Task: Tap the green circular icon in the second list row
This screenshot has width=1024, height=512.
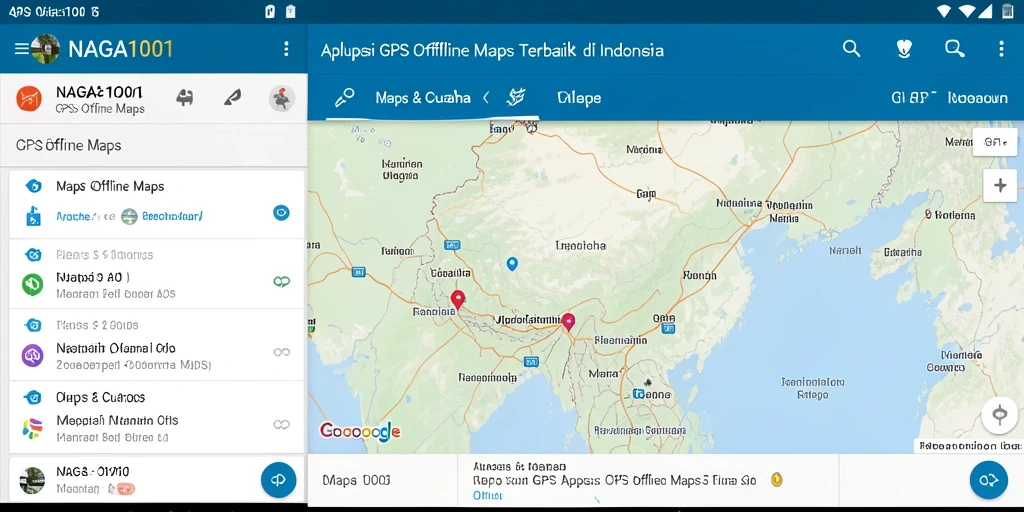Action: (33, 284)
